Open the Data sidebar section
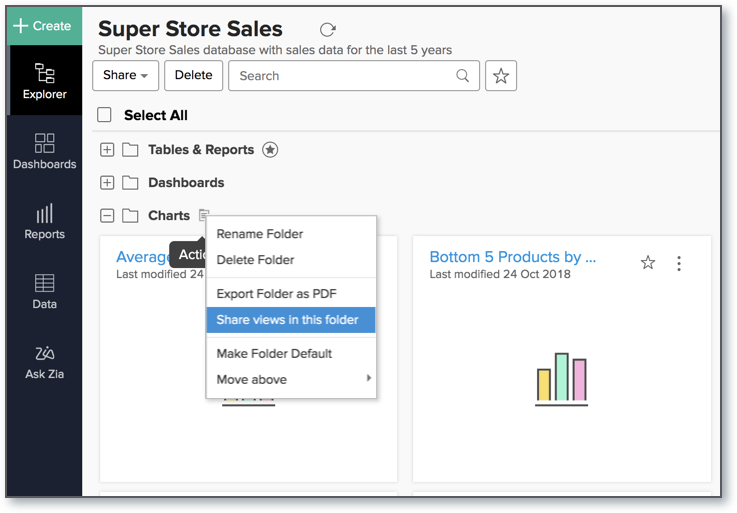This screenshot has height=513, width=737. pos(44,291)
